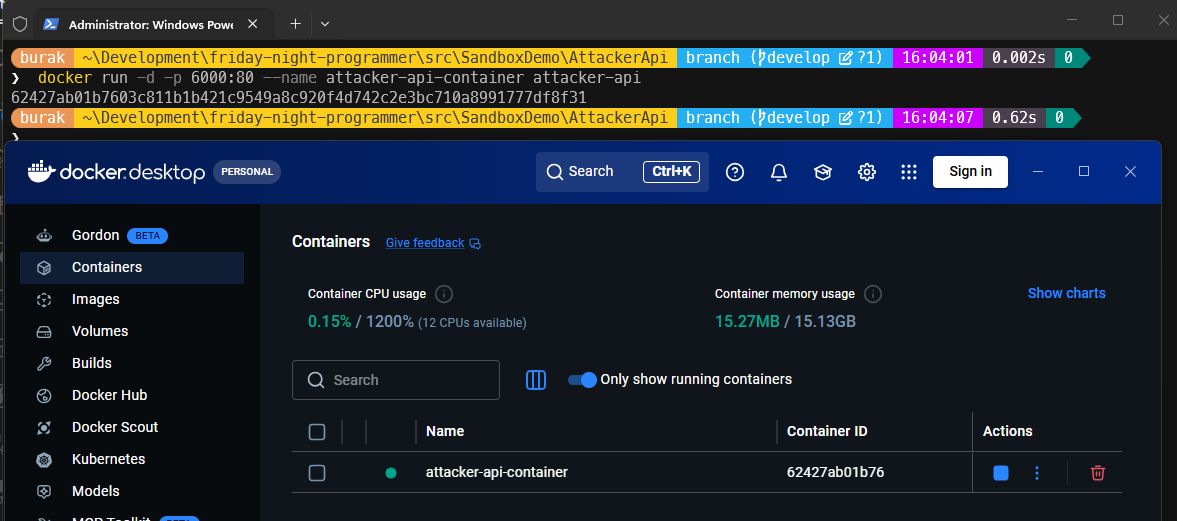This screenshot has height=521, width=1177.
Task: Click the manage columns icon
Action: pyautogui.click(x=536, y=380)
